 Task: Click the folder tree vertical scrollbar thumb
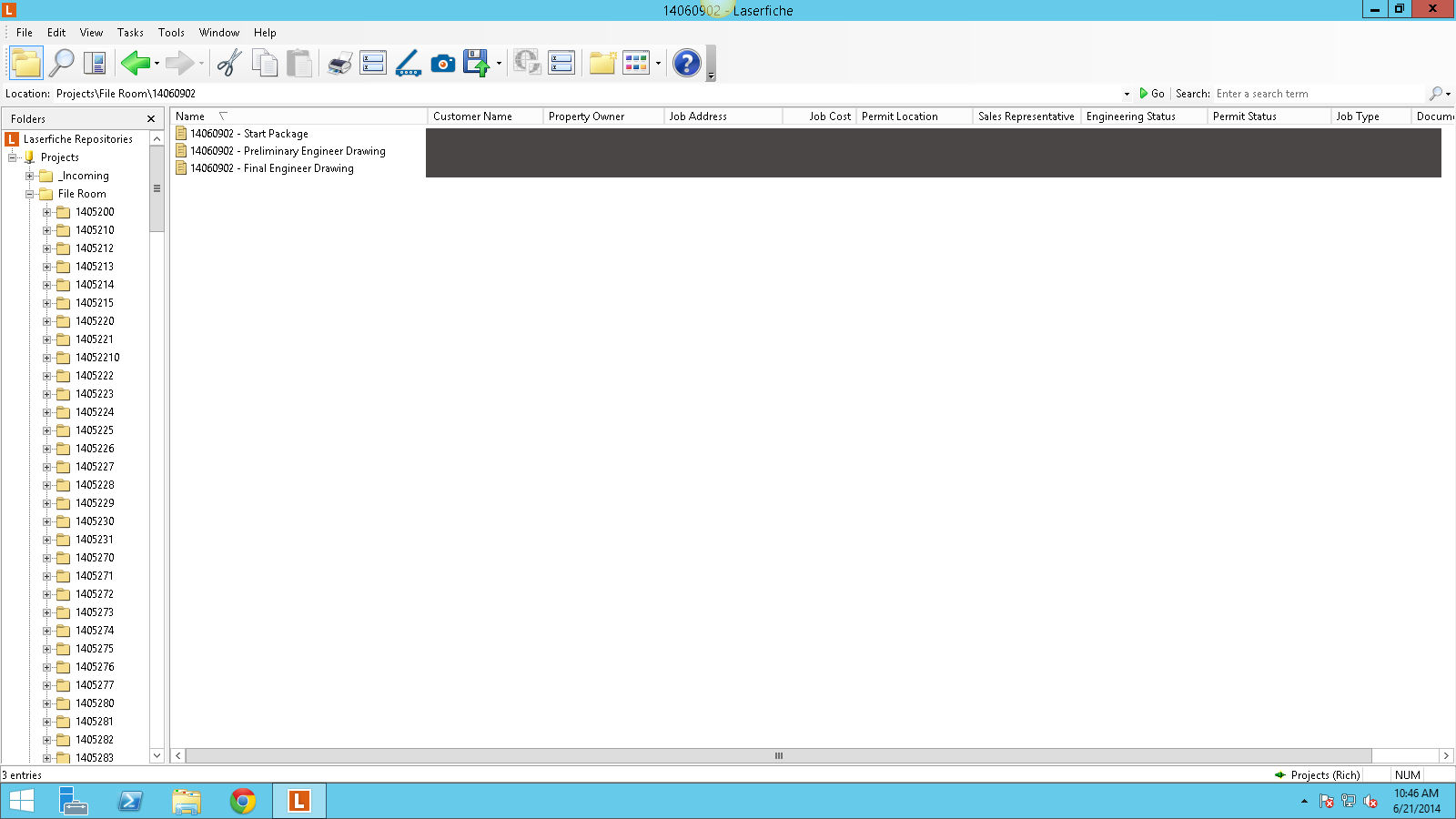pos(157,188)
